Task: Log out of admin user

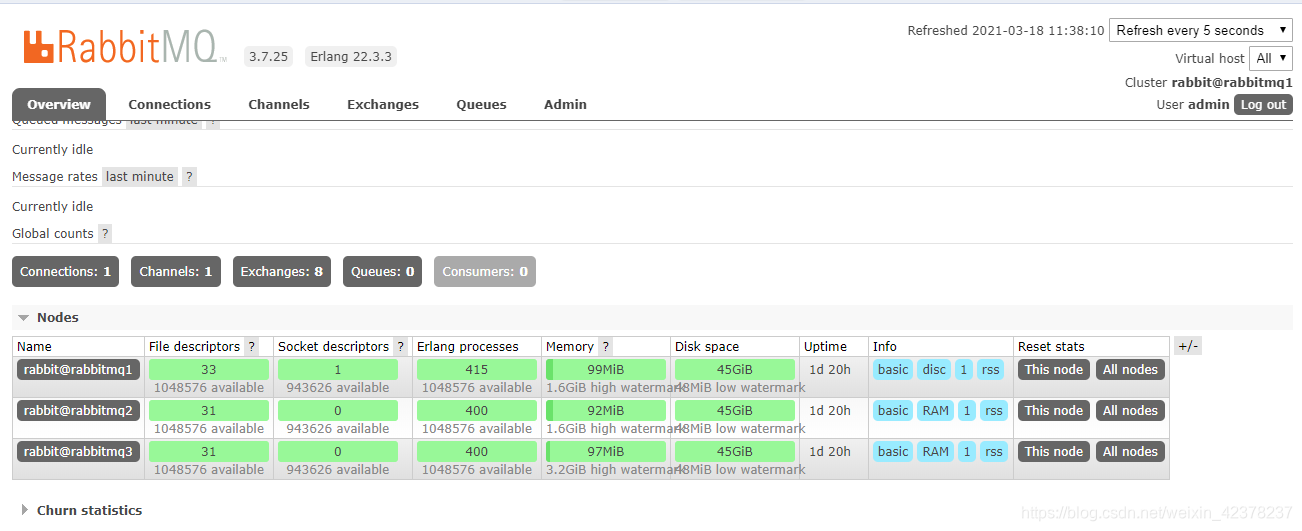Action: 1263,104
